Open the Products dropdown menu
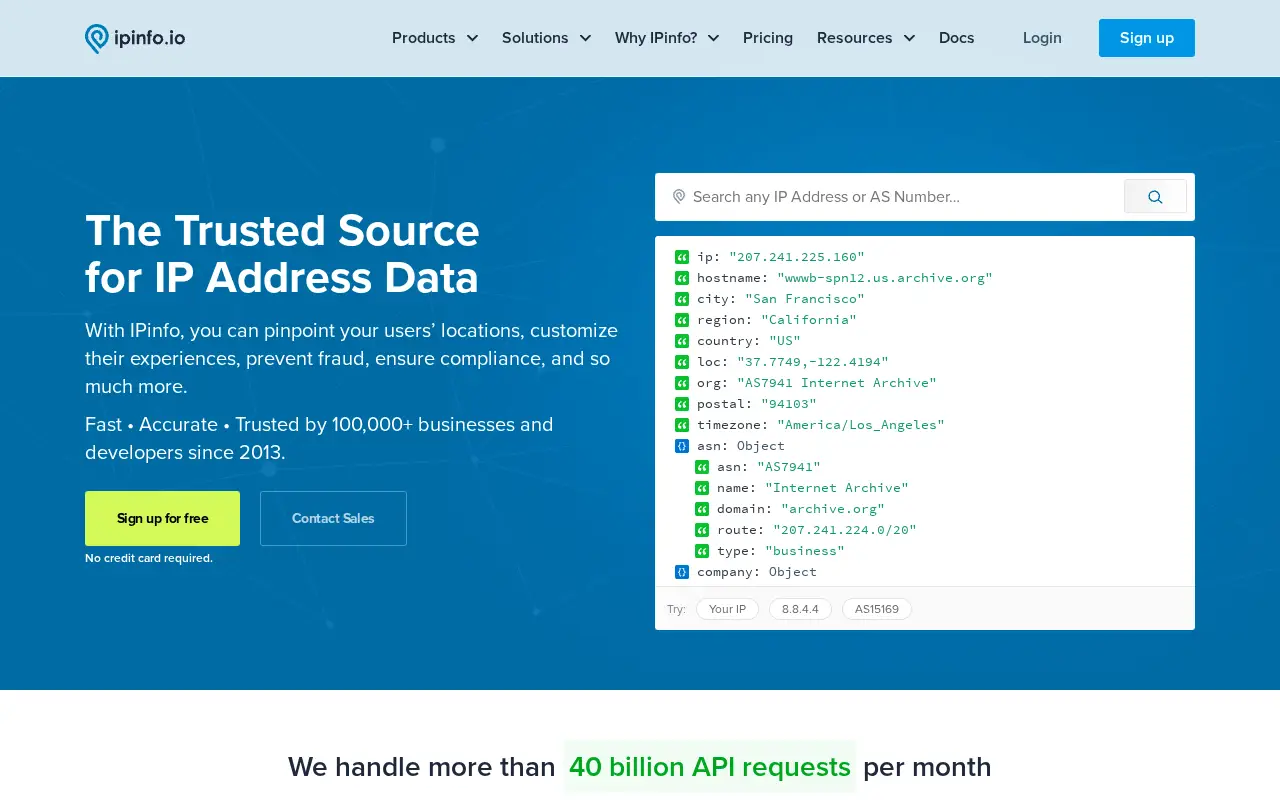 point(435,38)
